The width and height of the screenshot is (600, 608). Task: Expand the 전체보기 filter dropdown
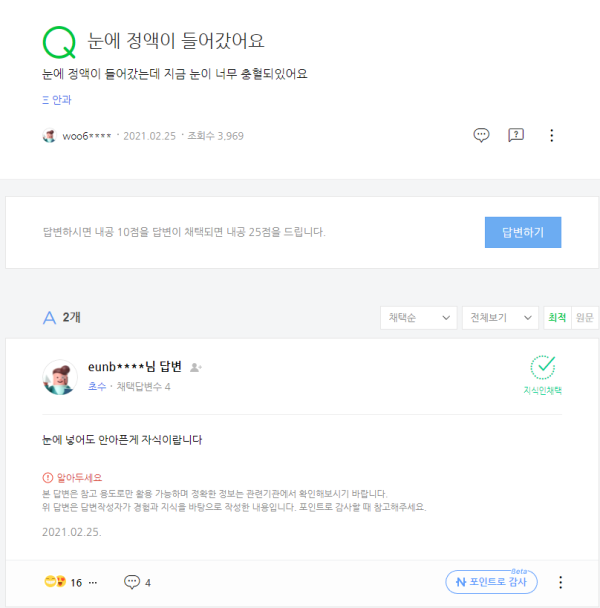[500, 318]
